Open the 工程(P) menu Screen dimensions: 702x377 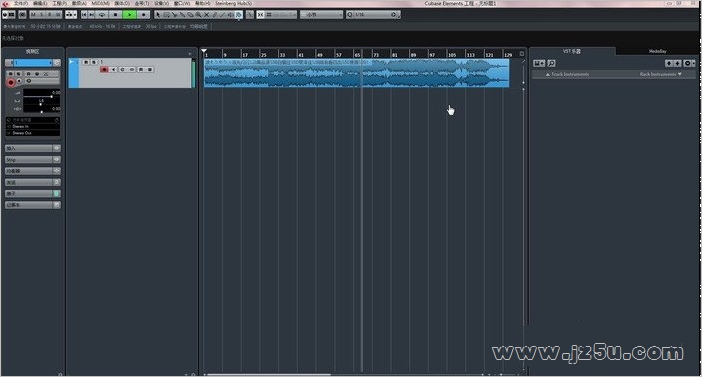(60, 3)
